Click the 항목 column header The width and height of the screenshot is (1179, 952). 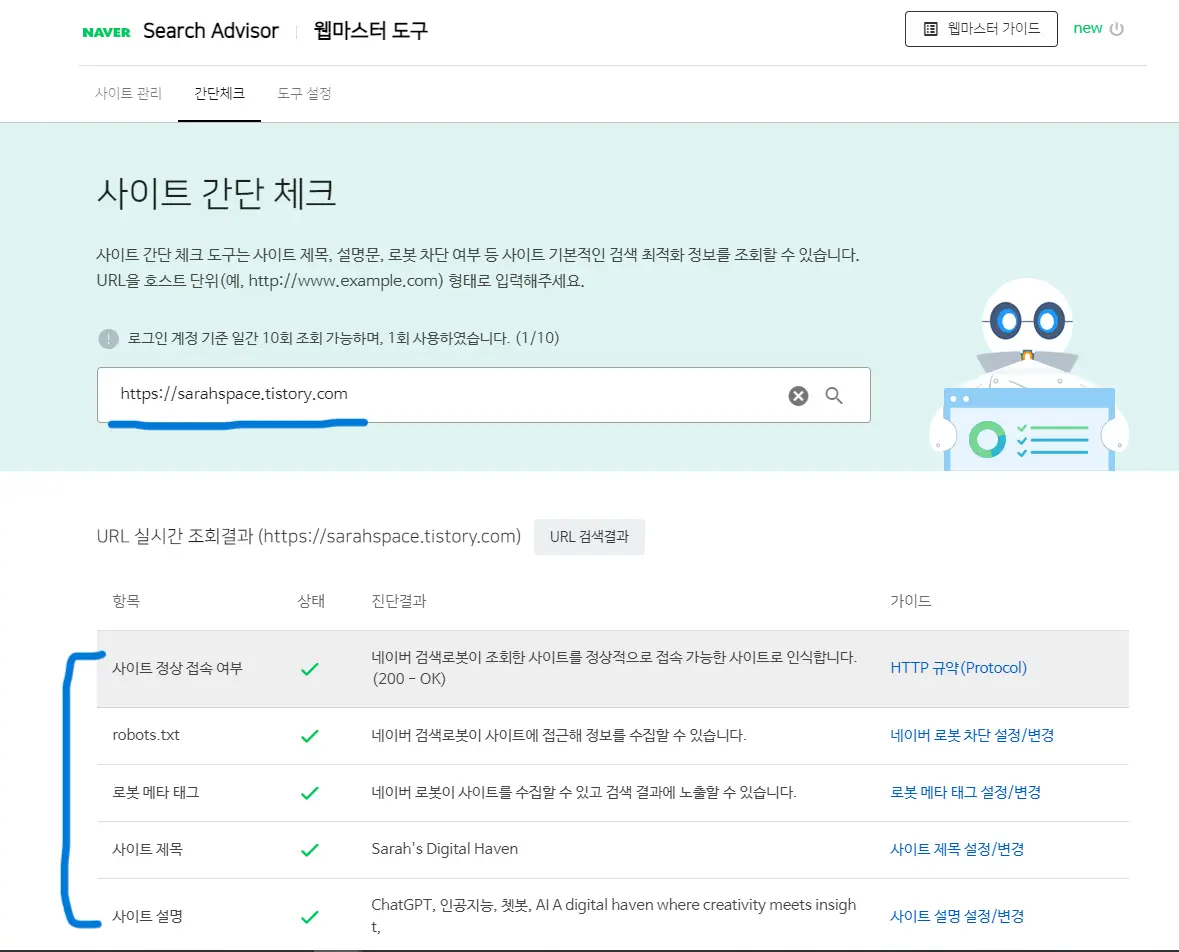pos(126,601)
